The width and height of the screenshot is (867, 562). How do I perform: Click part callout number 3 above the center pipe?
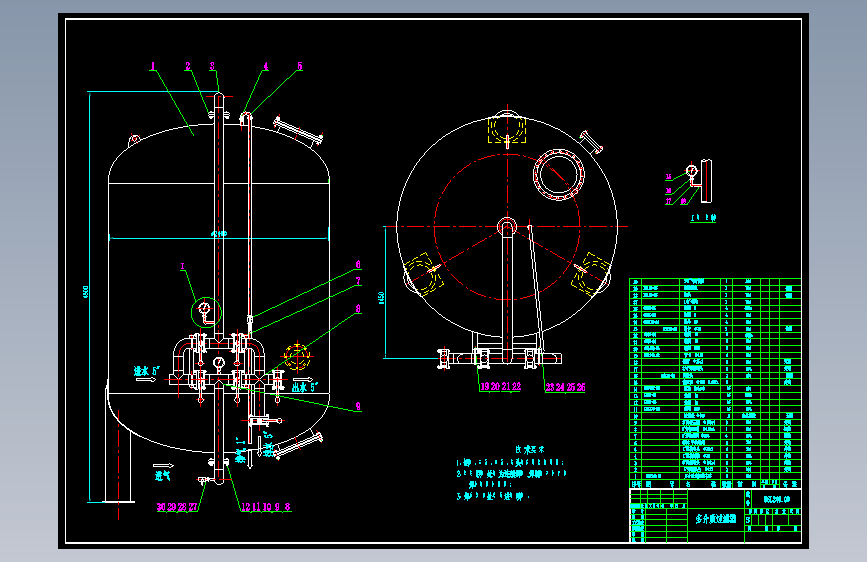click(x=212, y=66)
